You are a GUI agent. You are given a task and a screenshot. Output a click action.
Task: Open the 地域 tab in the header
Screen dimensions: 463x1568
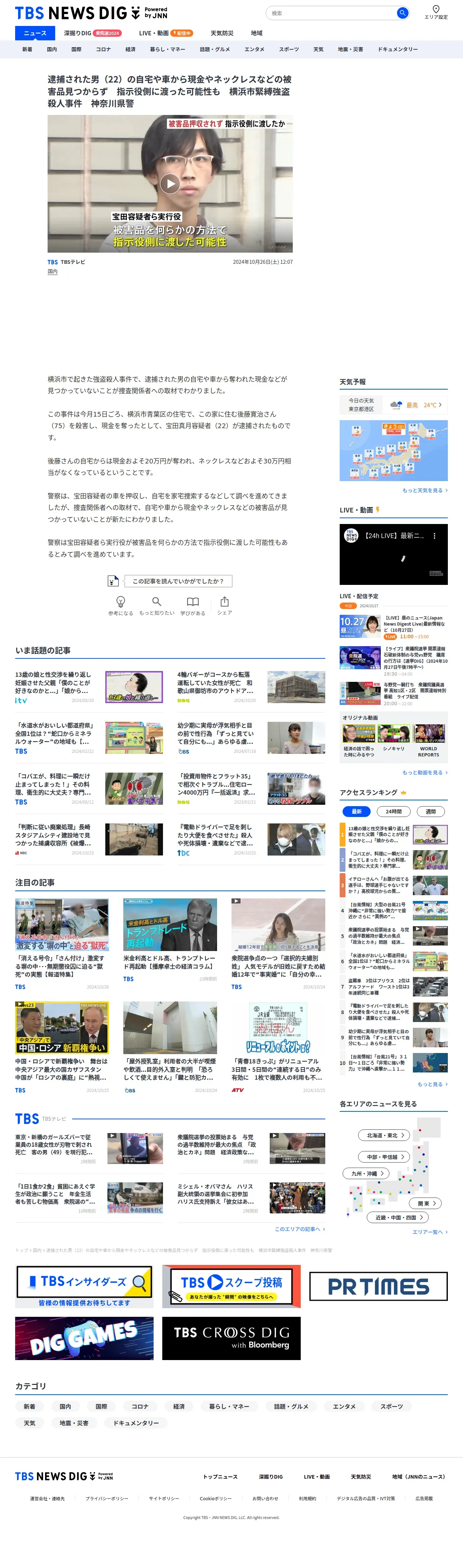[256, 34]
